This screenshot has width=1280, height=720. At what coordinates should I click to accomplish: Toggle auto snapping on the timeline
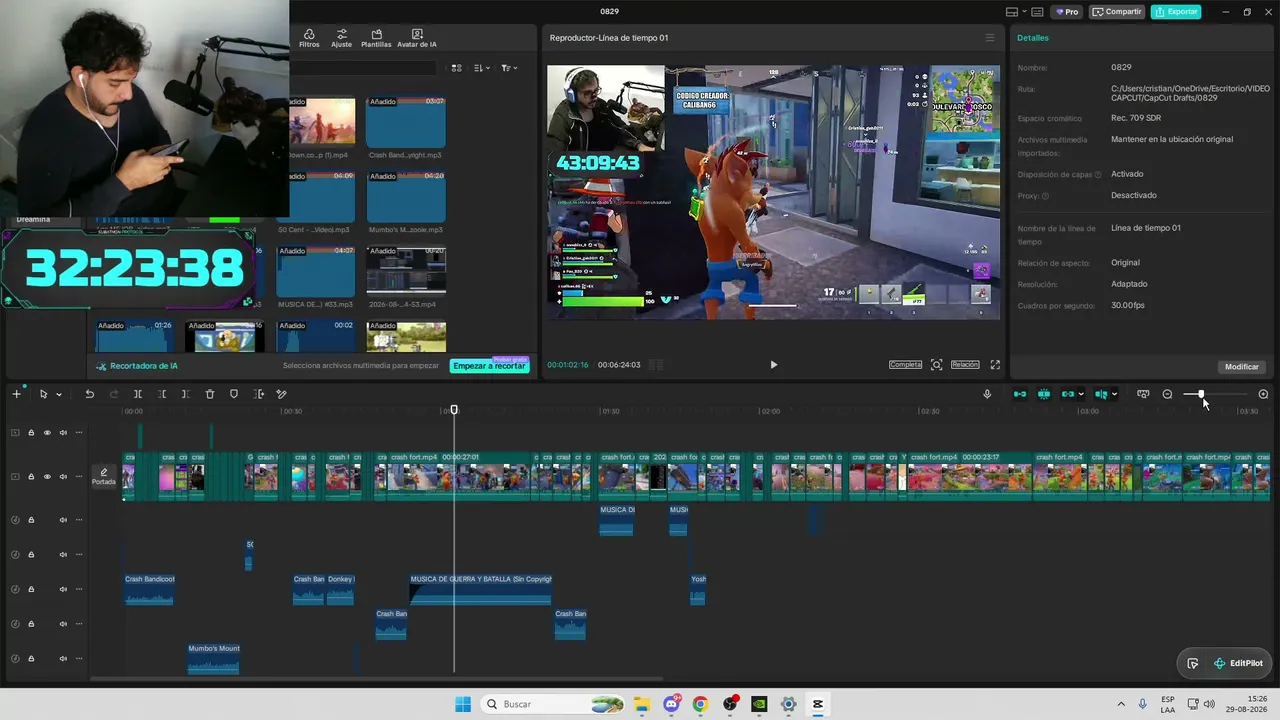[1044, 394]
